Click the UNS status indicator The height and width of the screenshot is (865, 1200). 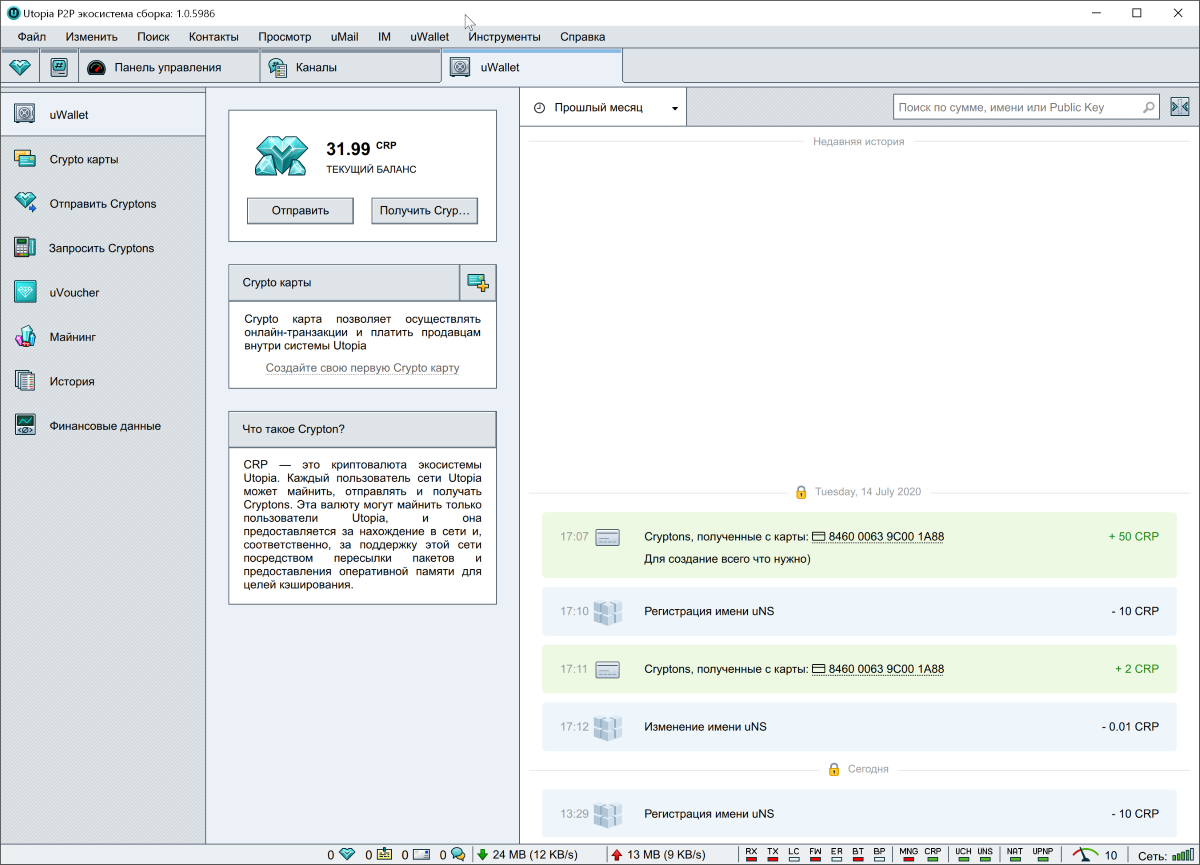pos(985,855)
